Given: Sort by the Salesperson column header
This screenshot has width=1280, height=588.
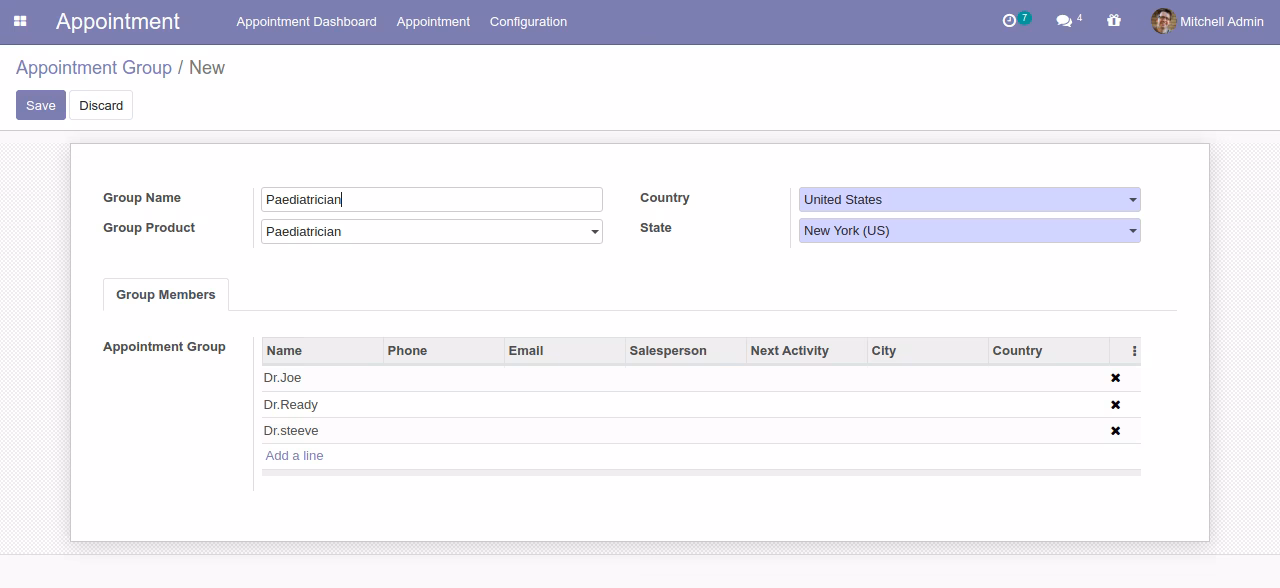Looking at the screenshot, I should [x=686, y=351].
